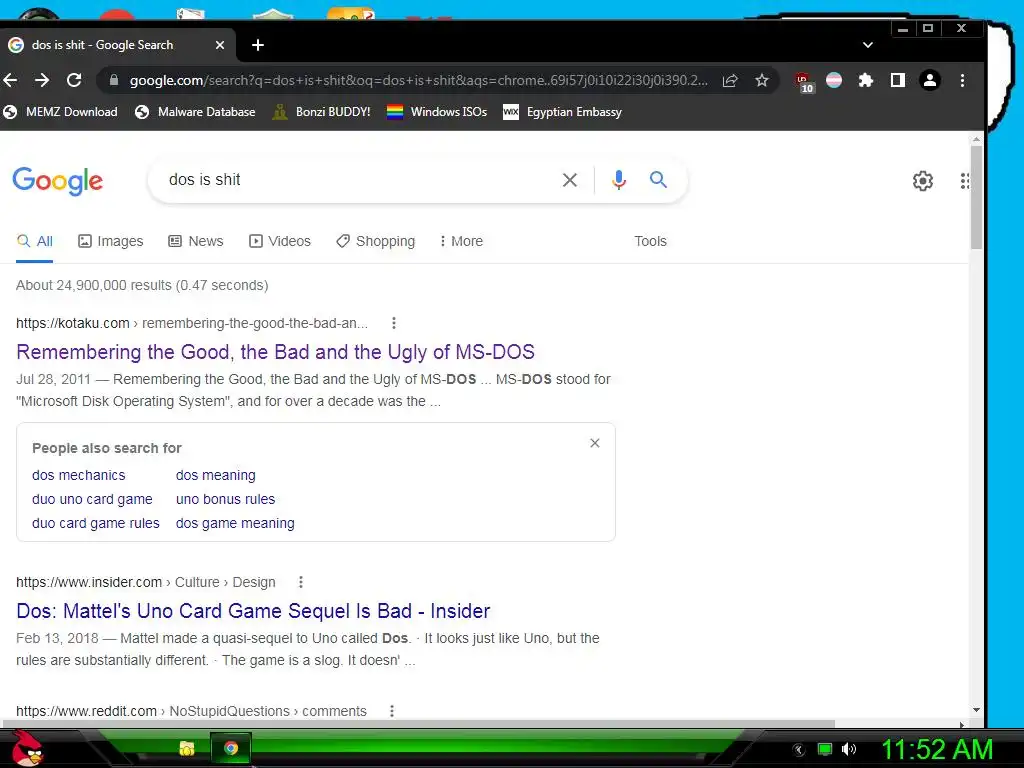Switch to the News tab
The height and width of the screenshot is (768, 1024).
(196, 241)
